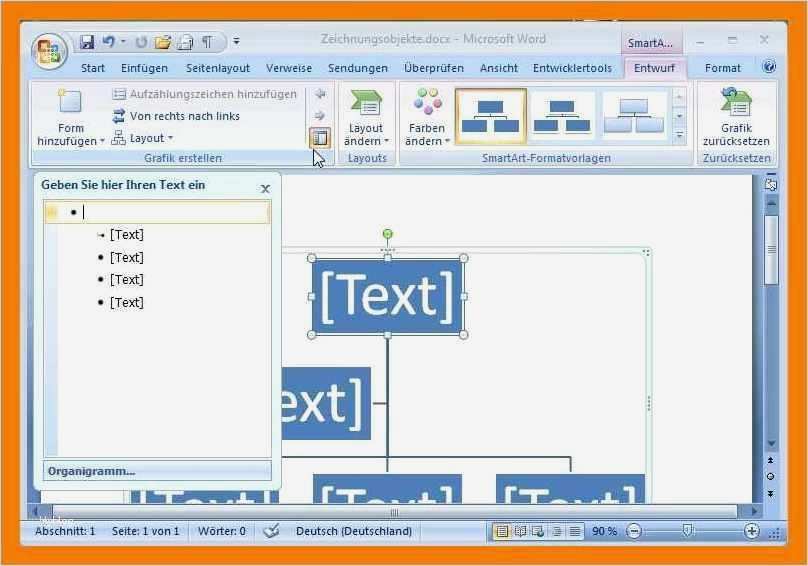This screenshot has height=566, width=808.
Task: Open the Layout dropdown in Grafik erstellen
Action: click(142, 138)
